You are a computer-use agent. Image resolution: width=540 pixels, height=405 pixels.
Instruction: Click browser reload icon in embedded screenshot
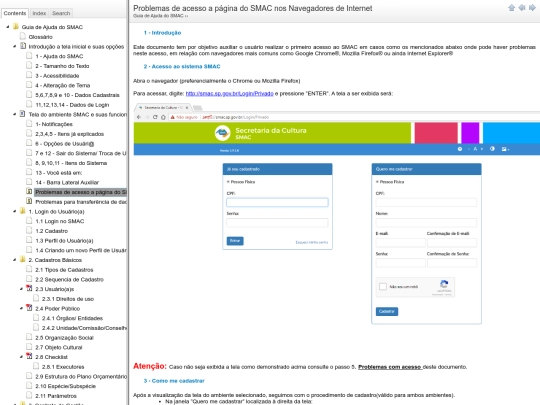[x=155, y=117]
